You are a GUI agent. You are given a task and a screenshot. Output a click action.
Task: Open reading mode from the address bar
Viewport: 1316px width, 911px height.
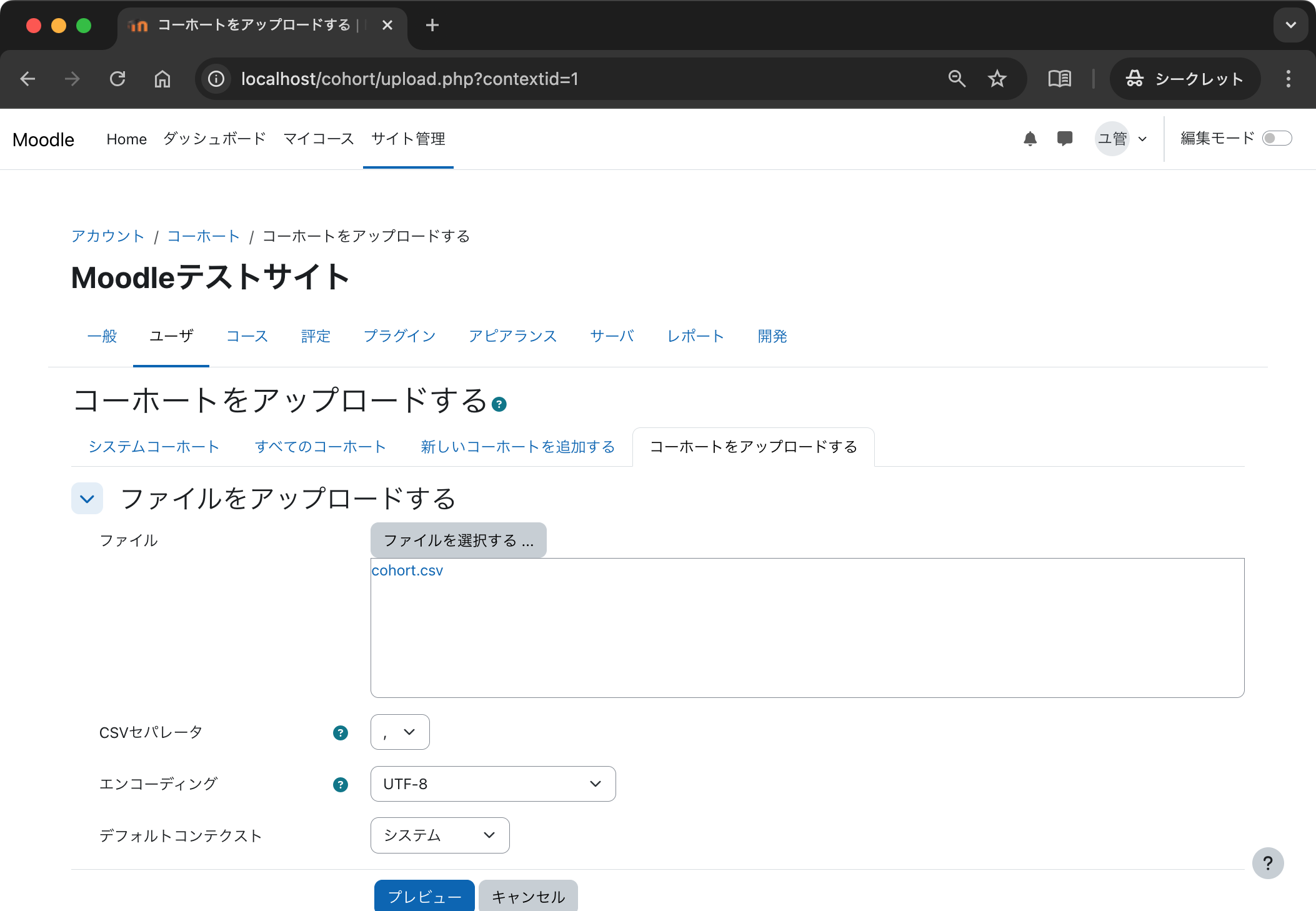click(1059, 79)
